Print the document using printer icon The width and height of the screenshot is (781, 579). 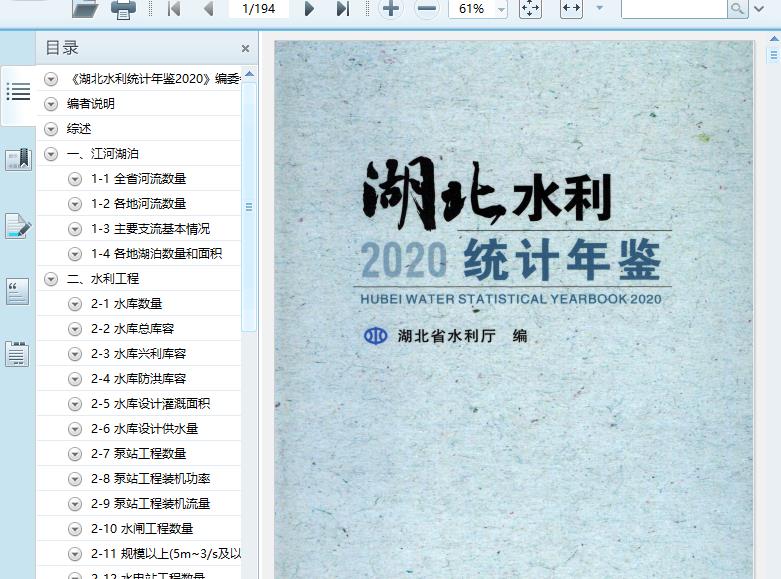click(123, 9)
